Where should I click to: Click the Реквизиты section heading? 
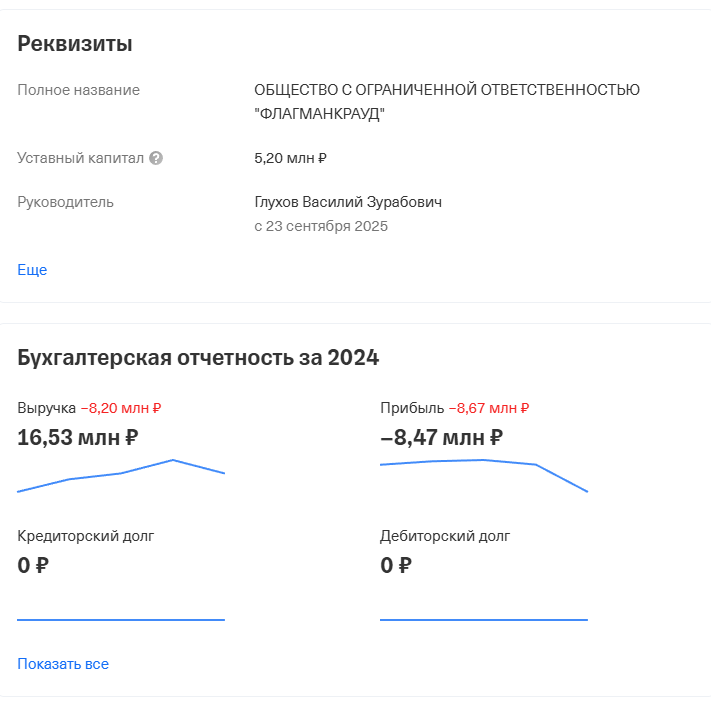[x=75, y=44]
